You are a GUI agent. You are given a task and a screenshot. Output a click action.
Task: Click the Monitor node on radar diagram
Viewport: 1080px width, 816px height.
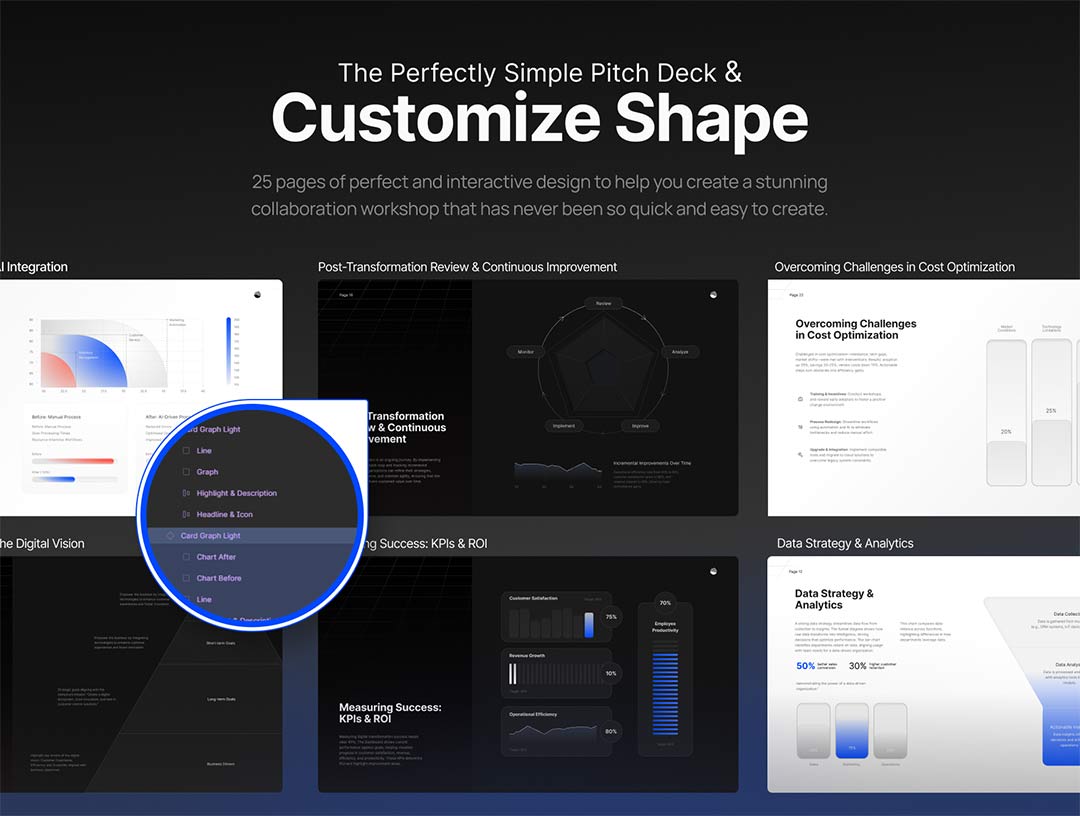click(526, 352)
